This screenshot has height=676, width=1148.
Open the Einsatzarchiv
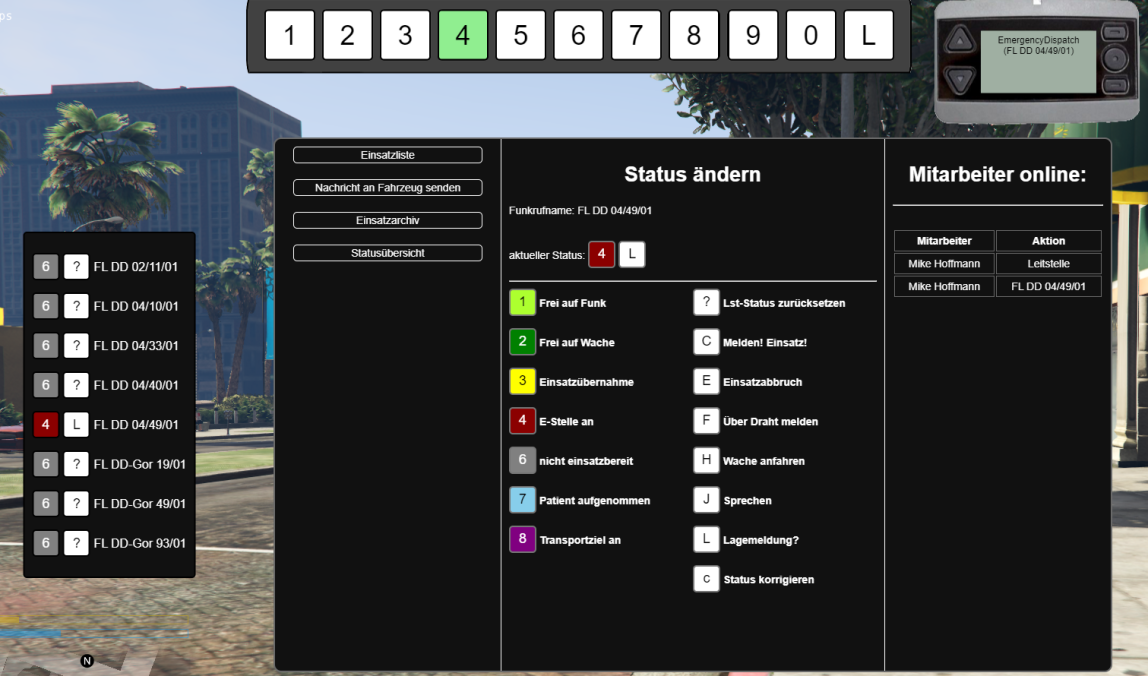tap(387, 220)
